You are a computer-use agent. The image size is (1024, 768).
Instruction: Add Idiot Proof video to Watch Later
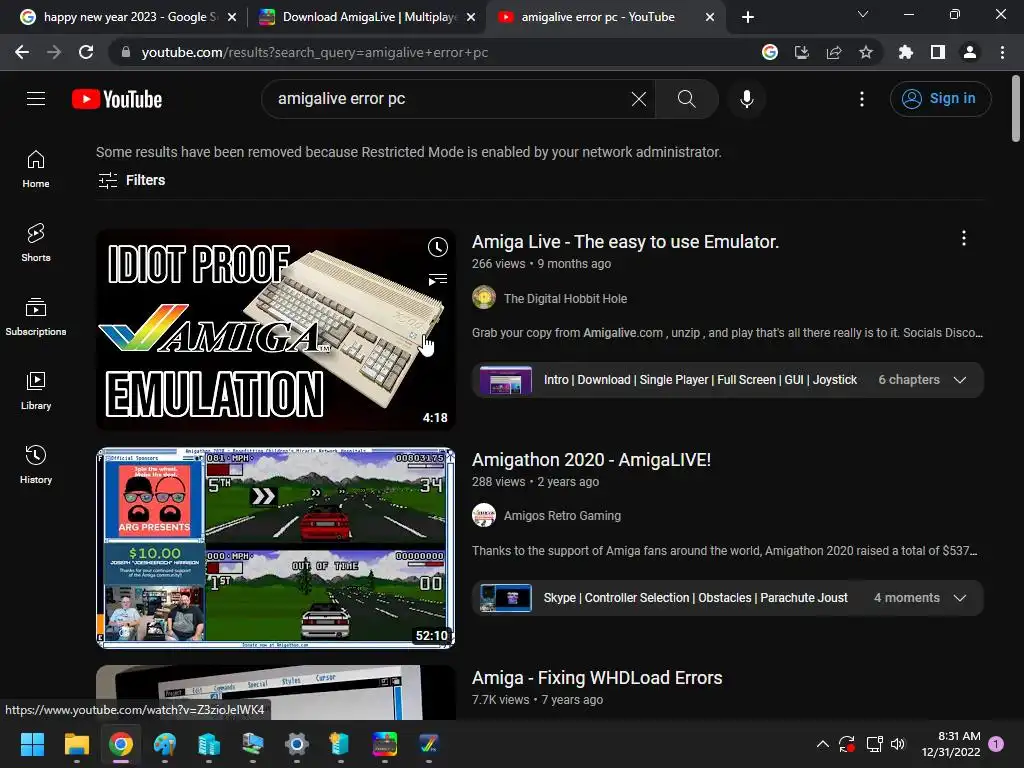pos(438,247)
